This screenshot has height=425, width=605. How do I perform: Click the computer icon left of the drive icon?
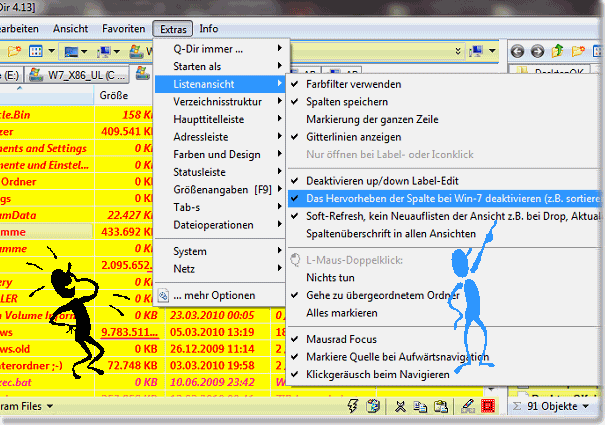click(x=104, y=51)
